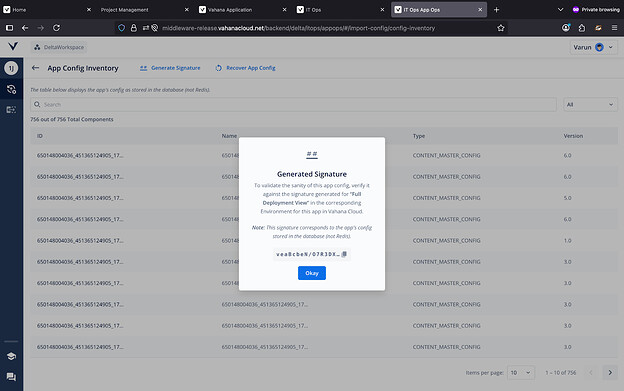Copy the generated signature with the clipboard icon
This screenshot has height=391, width=624.
point(345,254)
